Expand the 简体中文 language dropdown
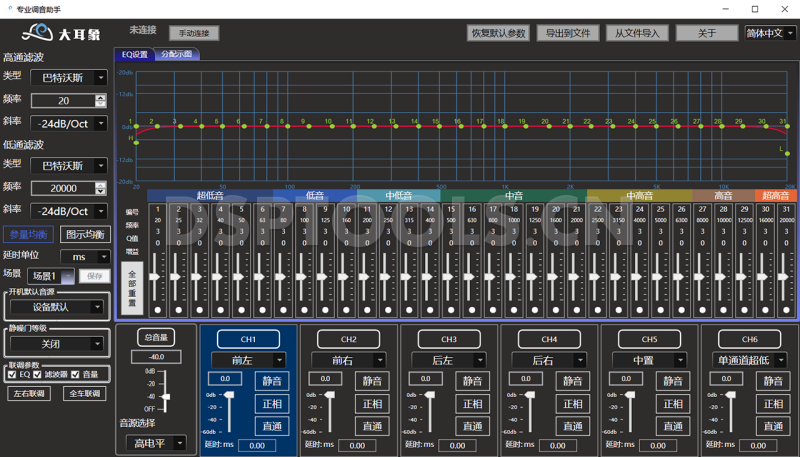 point(770,33)
